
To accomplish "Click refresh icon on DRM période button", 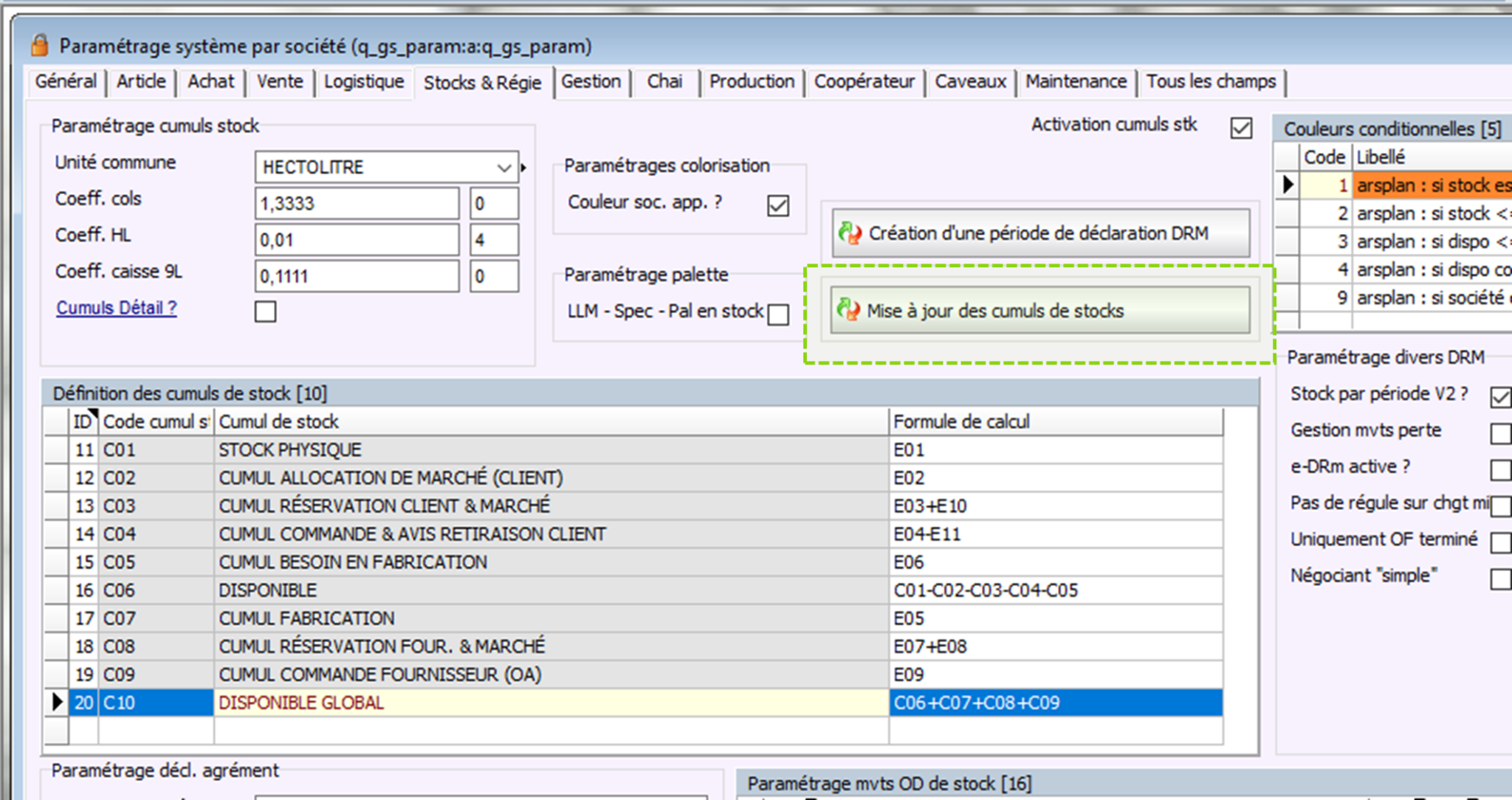I will [x=850, y=233].
